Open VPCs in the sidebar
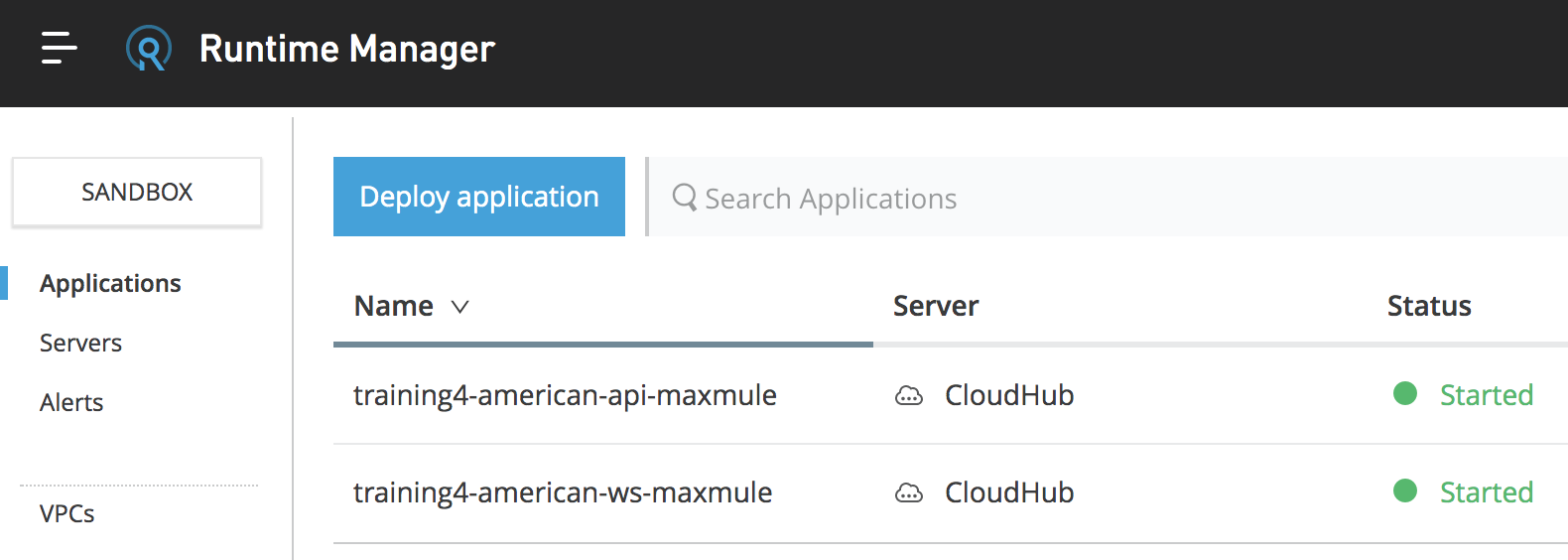1568x560 pixels. [67, 514]
